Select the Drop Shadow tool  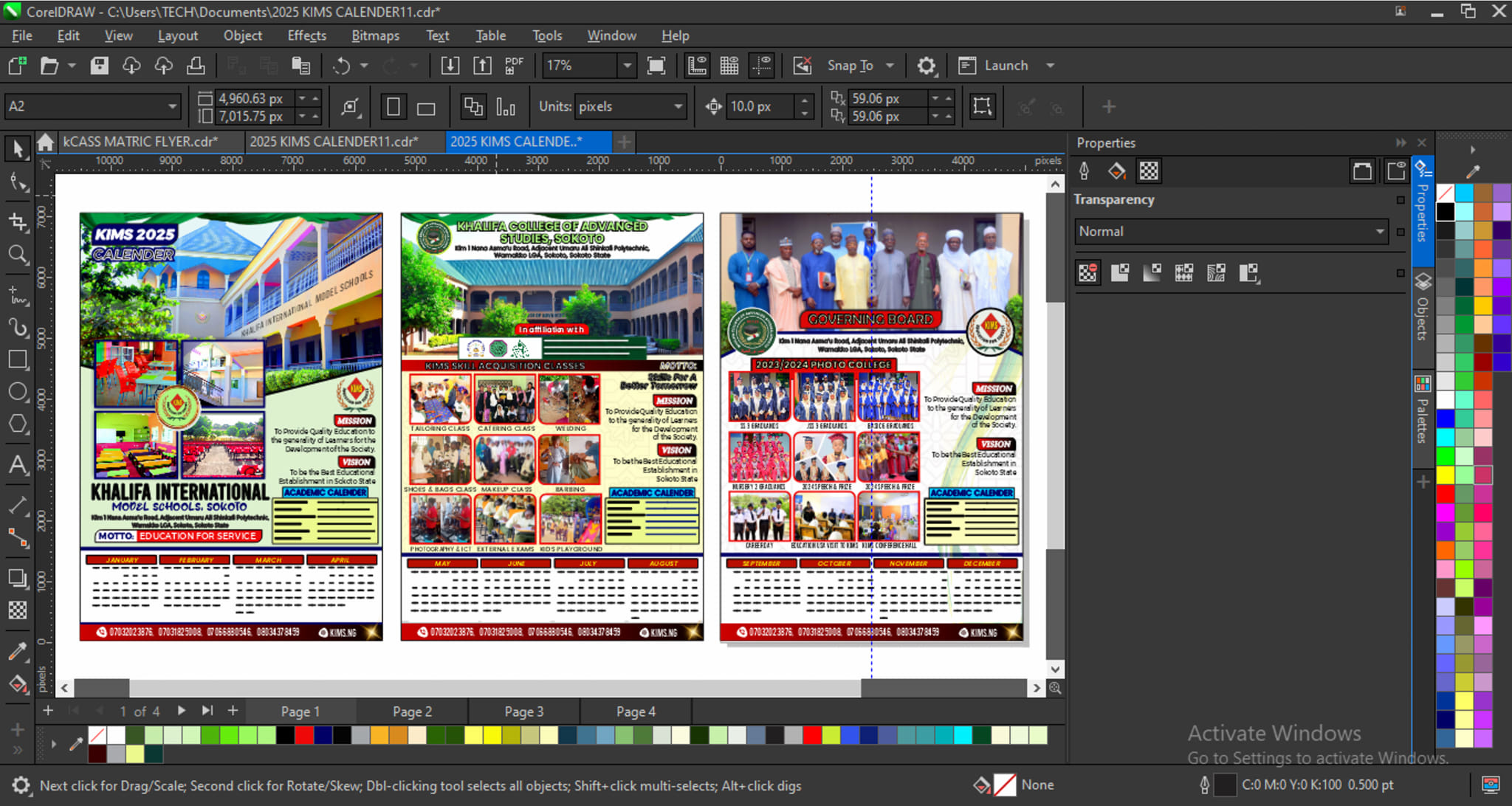pyautogui.click(x=18, y=578)
